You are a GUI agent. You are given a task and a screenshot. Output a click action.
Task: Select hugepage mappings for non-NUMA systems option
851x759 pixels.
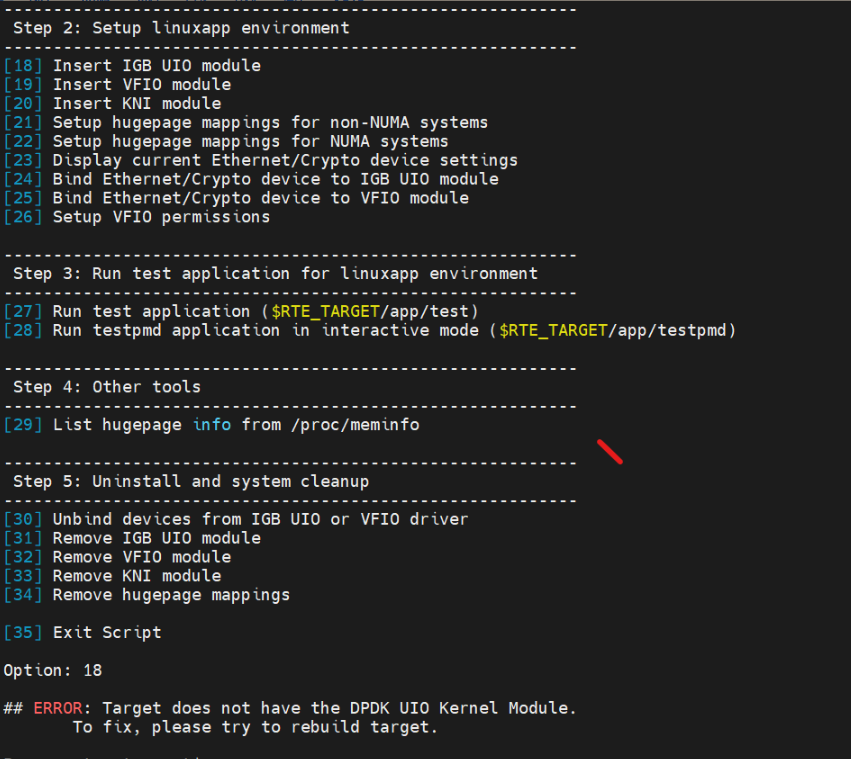[270, 123]
